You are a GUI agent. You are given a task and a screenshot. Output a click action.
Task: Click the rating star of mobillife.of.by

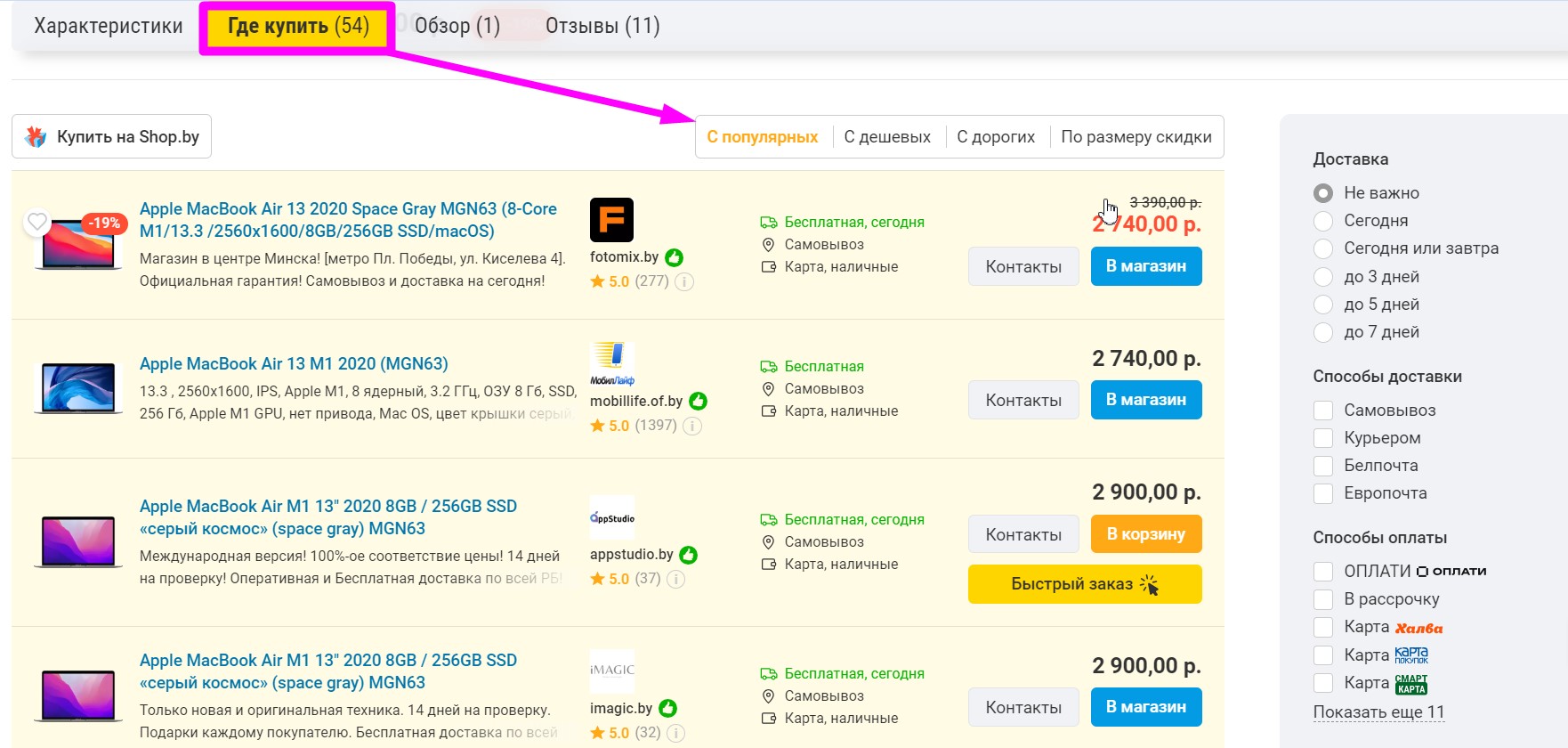point(598,426)
